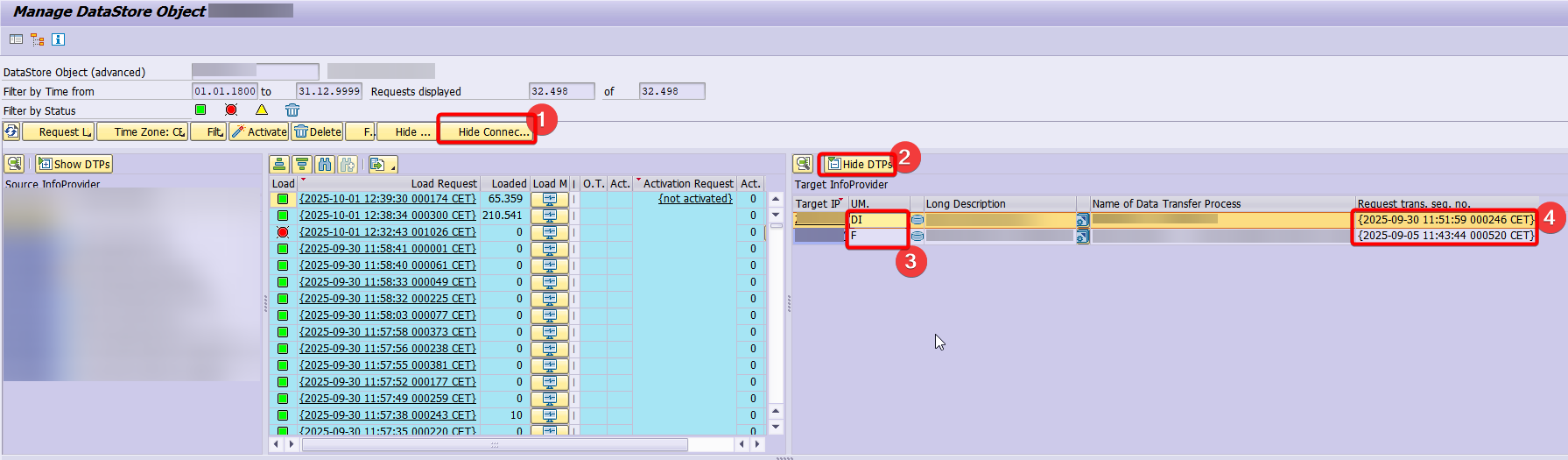Click the sort ascending icon in table toolbar

(278, 164)
